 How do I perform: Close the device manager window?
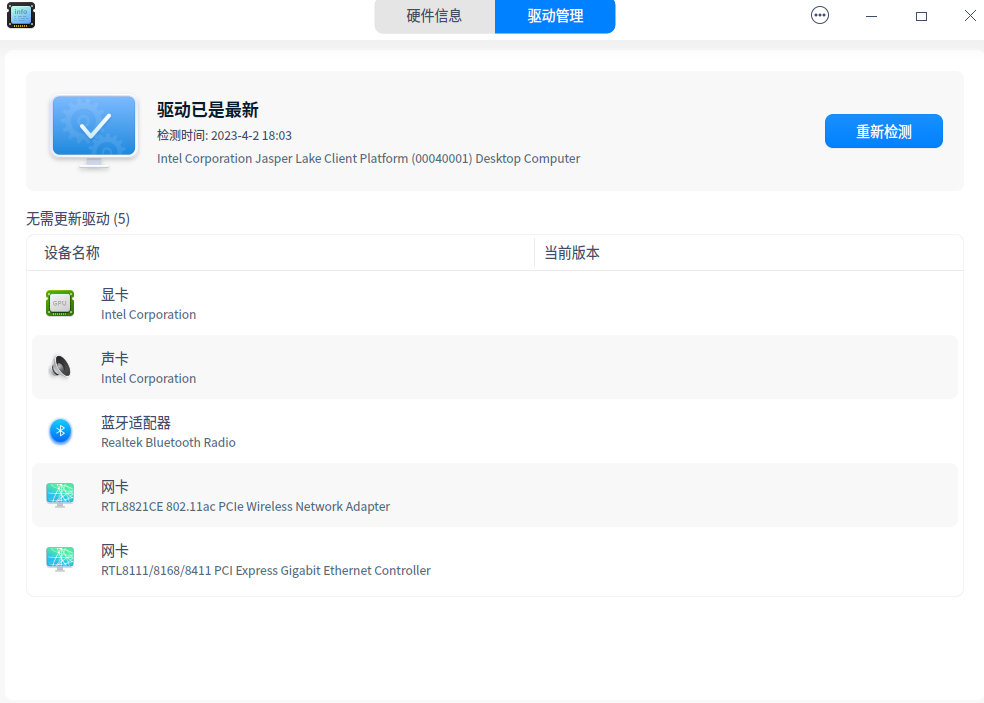pos(970,16)
